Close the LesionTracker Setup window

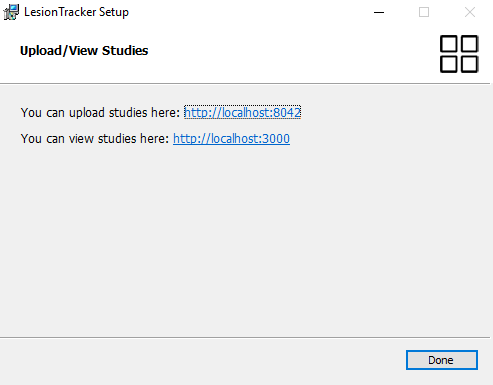click(470, 12)
